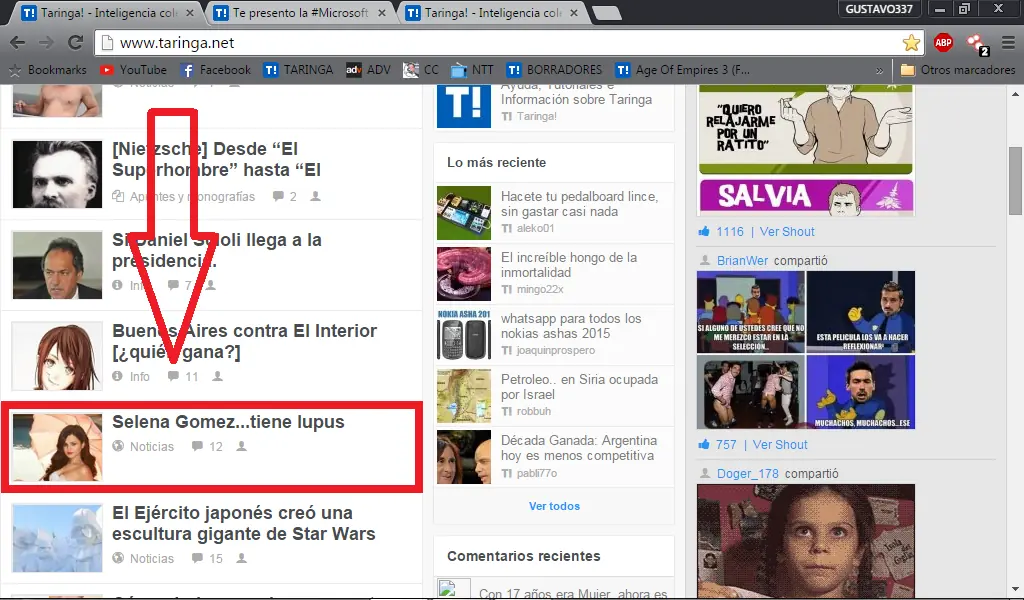Open the AdBlock Plus extension icon
Viewport: 1024px width, 600px height.
[x=943, y=43]
